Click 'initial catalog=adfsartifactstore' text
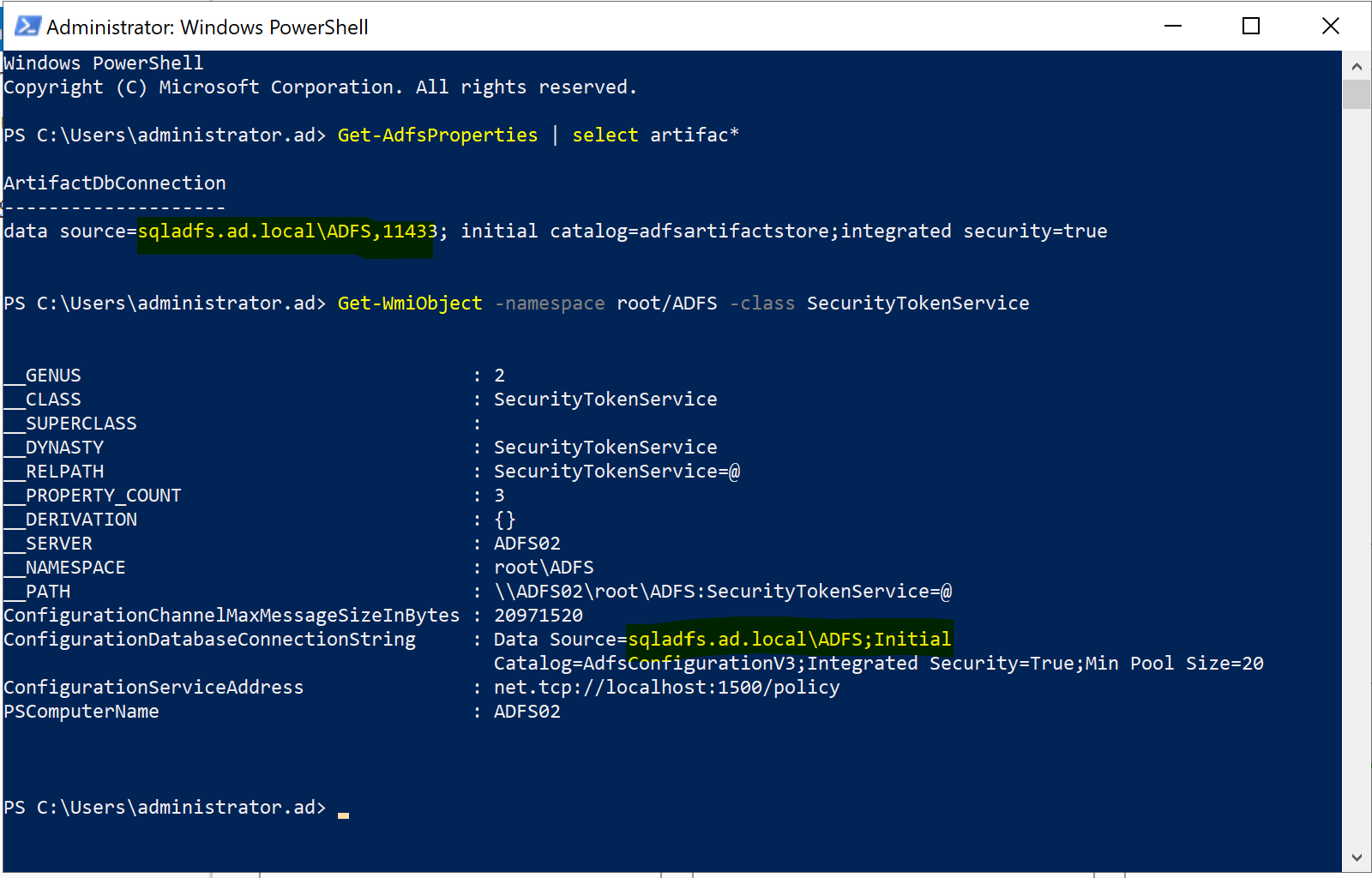 647,232
